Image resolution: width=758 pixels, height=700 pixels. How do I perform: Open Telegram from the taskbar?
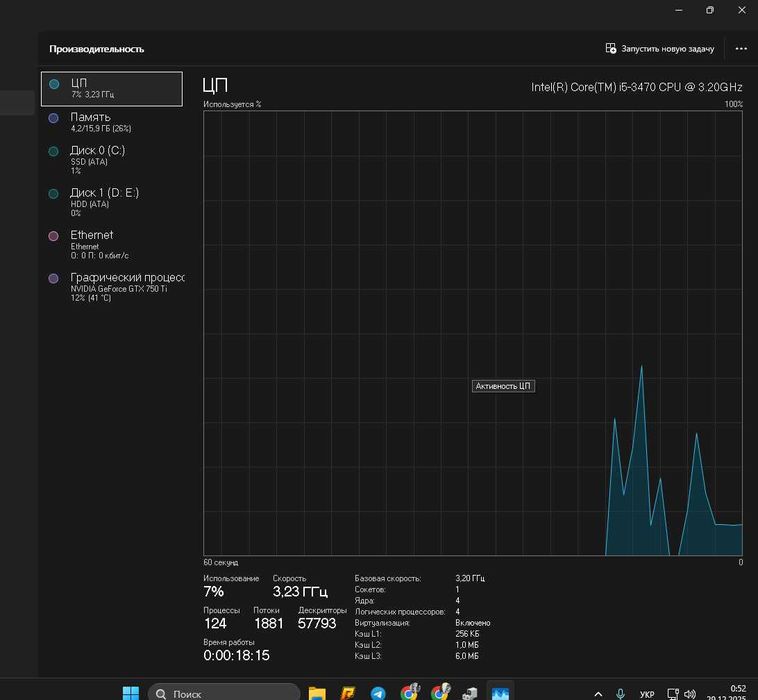(378, 693)
